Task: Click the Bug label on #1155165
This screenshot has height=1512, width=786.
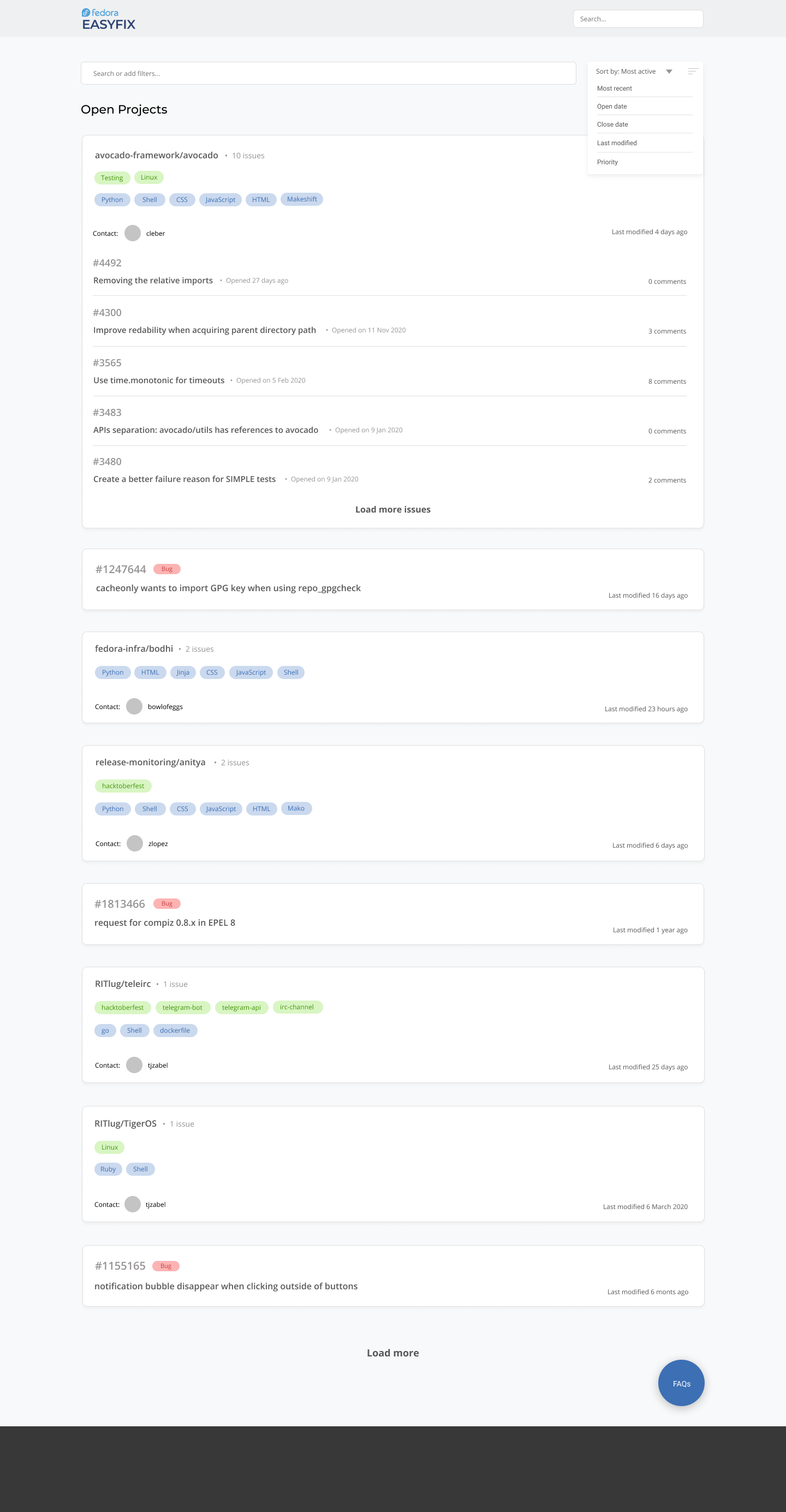Action: click(x=165, y=1265)
